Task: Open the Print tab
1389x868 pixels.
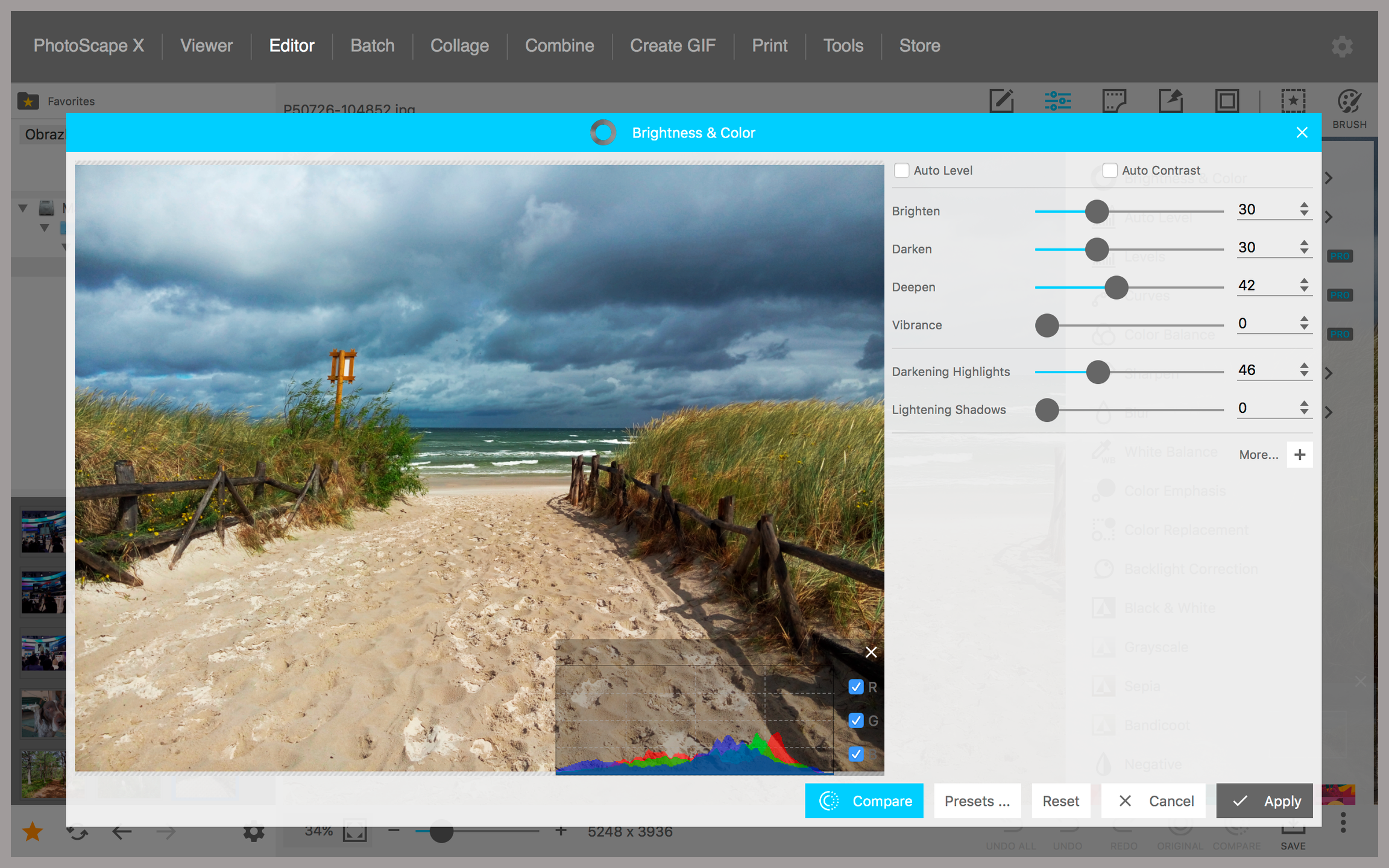Action: click(769, 46)
